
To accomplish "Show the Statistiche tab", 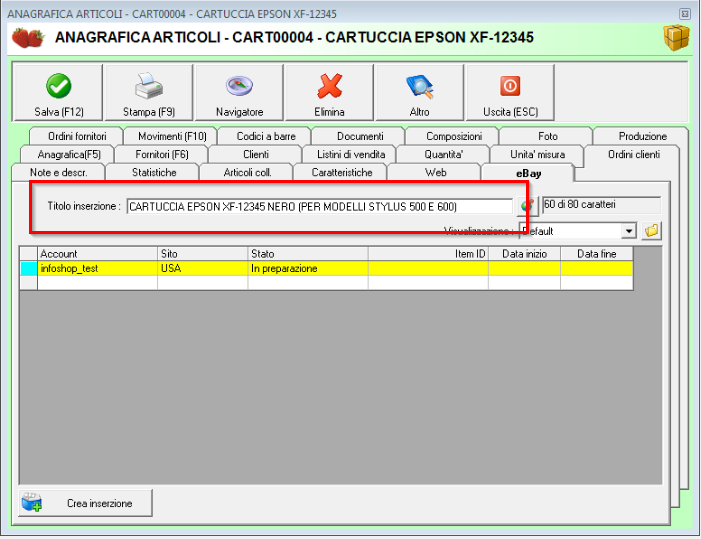I will [154, 173].
